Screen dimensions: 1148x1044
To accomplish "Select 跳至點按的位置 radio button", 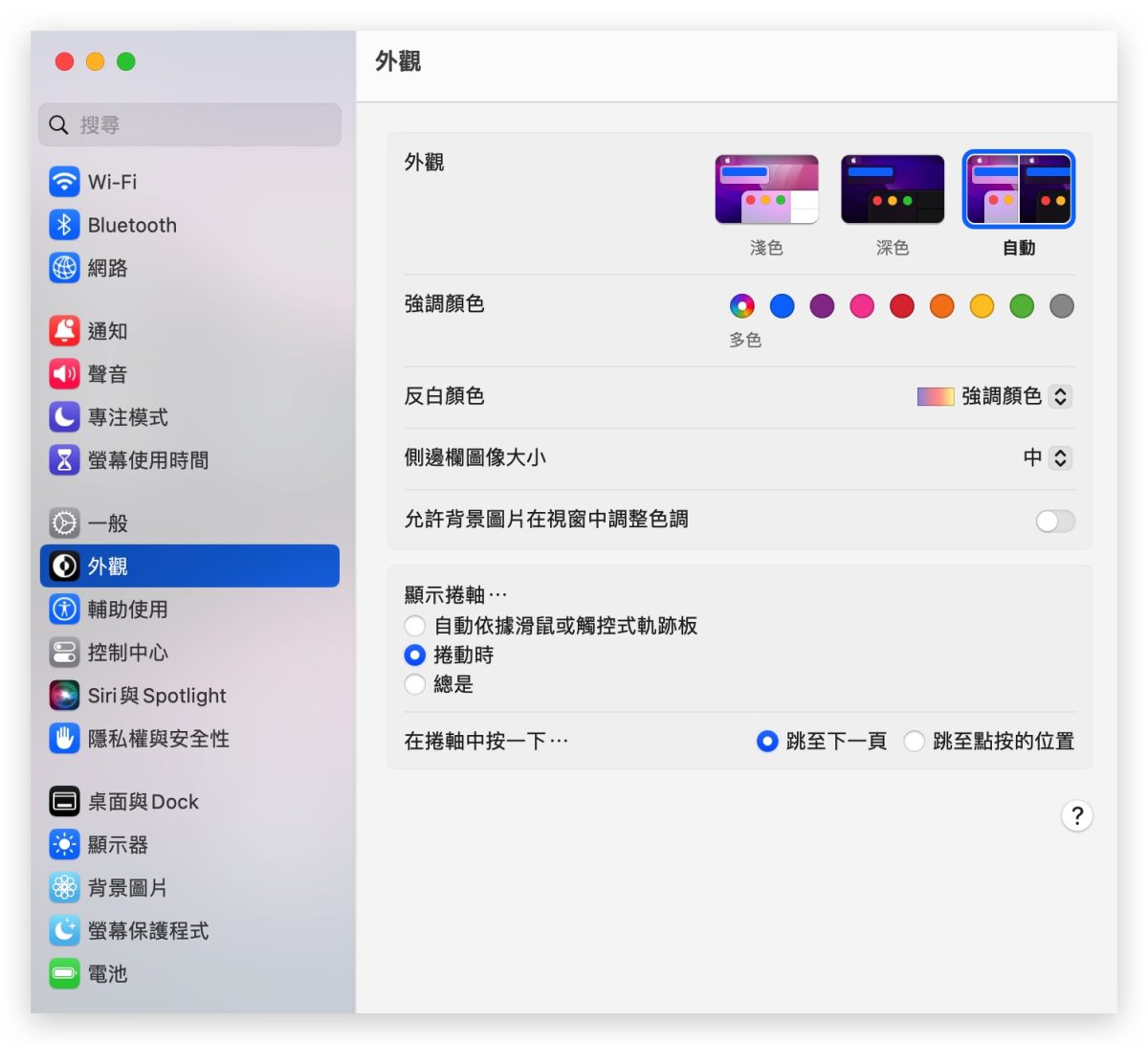I will (915, 742).
